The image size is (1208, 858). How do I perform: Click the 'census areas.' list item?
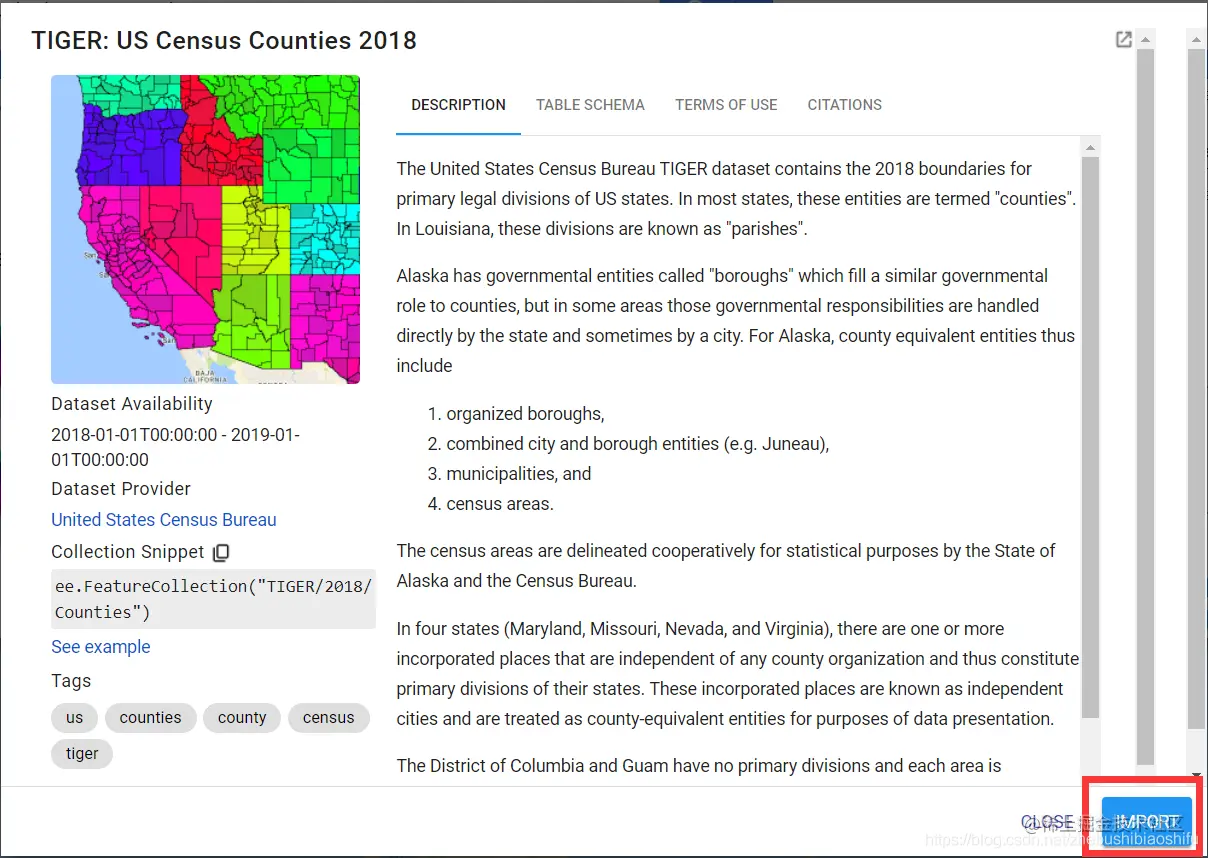point(500,504)
